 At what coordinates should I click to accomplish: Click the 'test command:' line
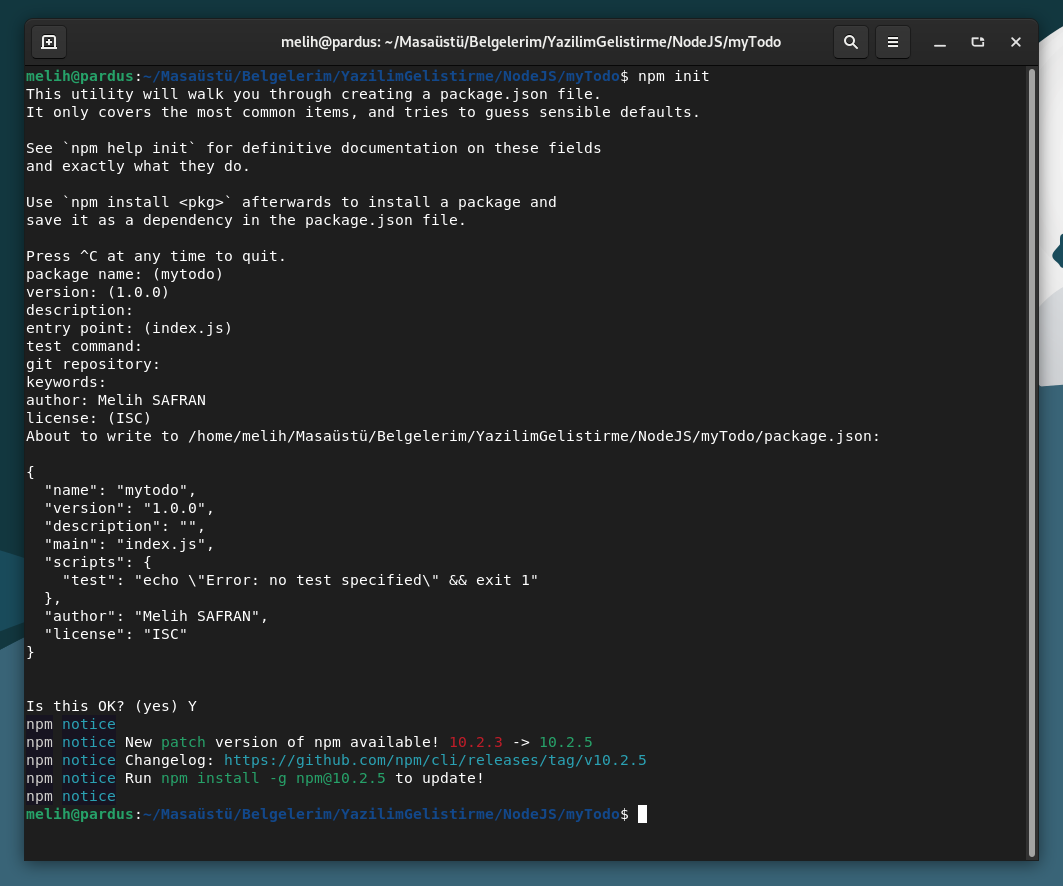pyautogui.click(x=84, y=346)
